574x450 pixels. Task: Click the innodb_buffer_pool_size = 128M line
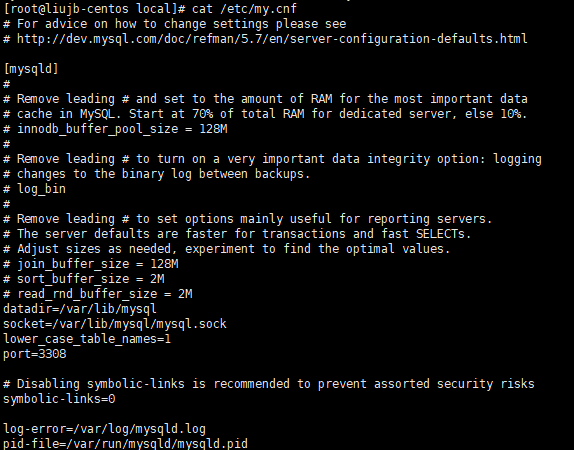click(115, 129)
